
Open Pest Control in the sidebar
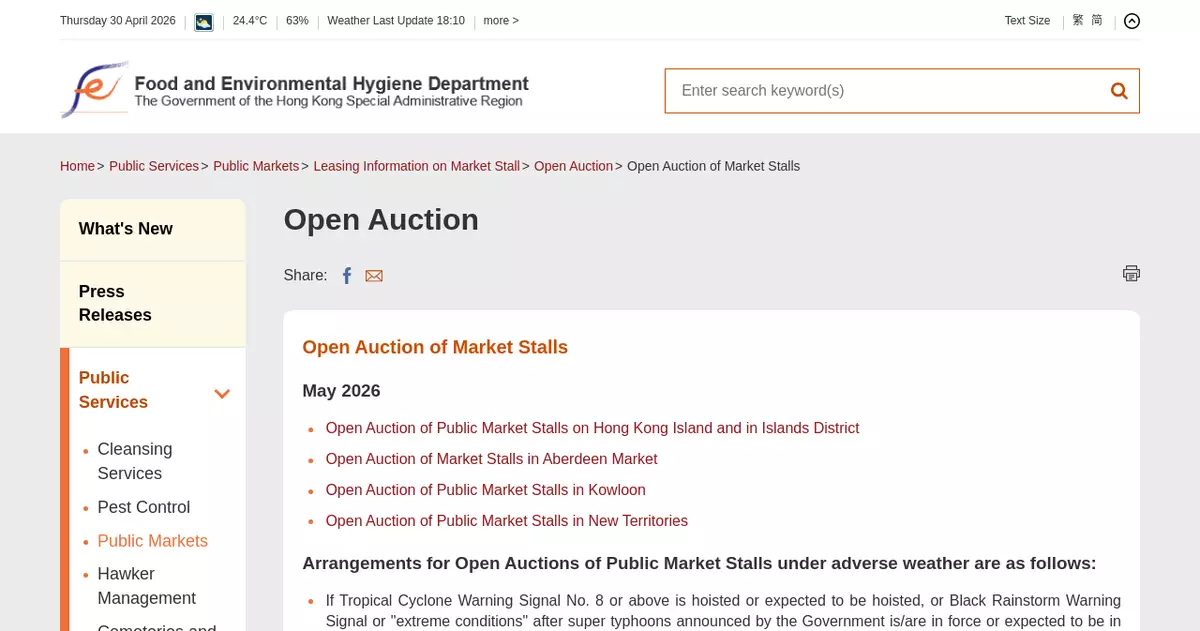pos(144,507)
